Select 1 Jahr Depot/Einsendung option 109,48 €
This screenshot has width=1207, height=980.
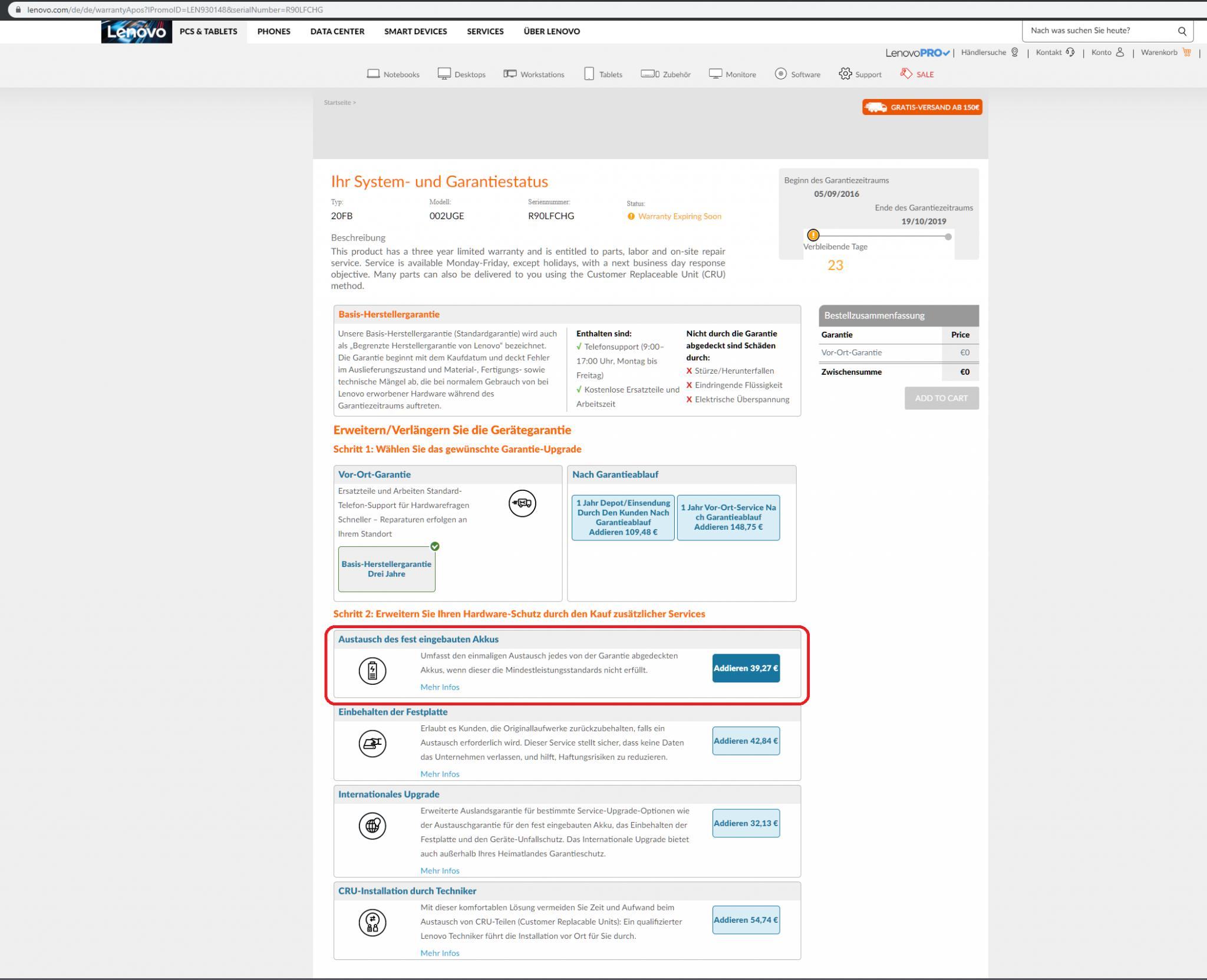[623, 517]
